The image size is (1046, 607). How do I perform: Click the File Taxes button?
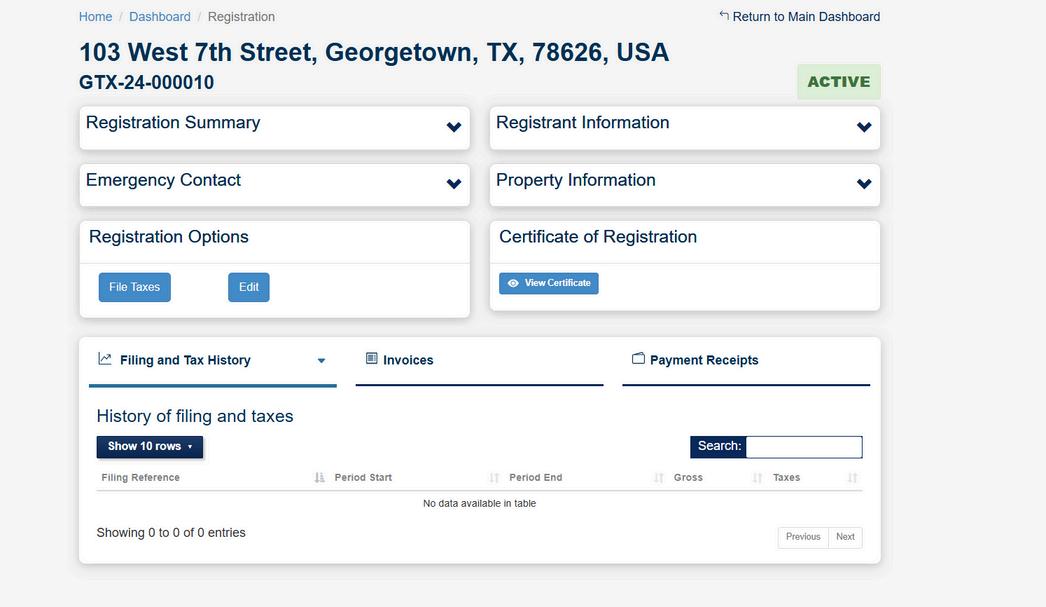135,287
